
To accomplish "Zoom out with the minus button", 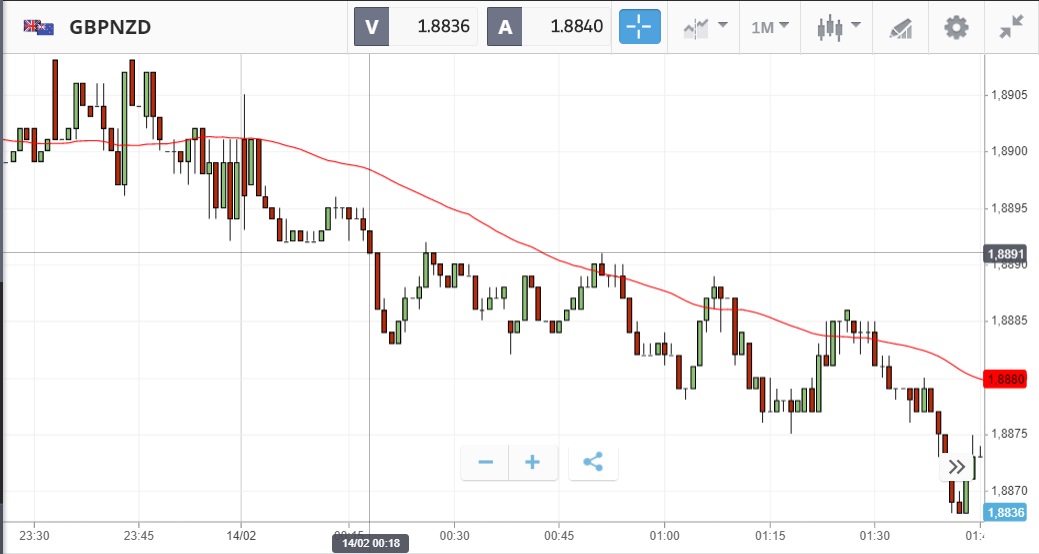I will [x=486, y=462].
